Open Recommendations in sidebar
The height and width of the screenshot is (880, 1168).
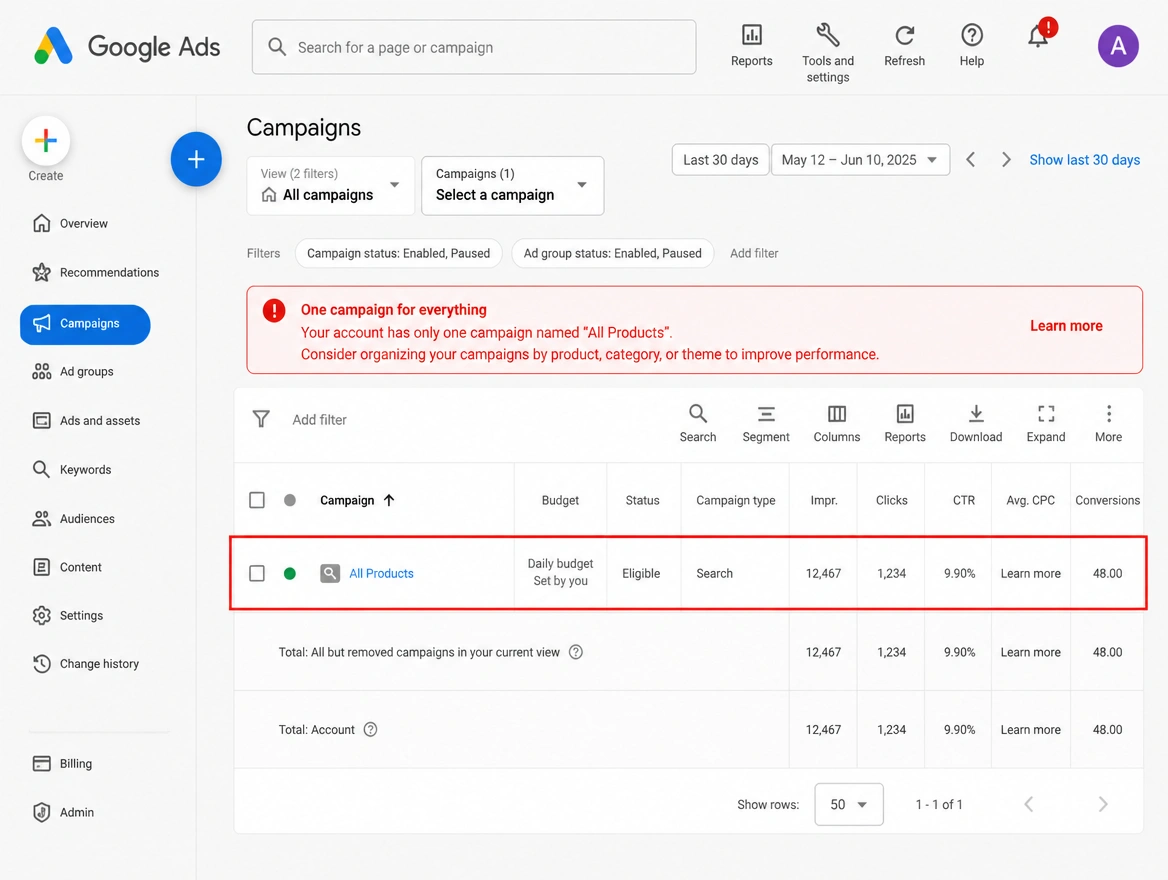click(95, 273)
